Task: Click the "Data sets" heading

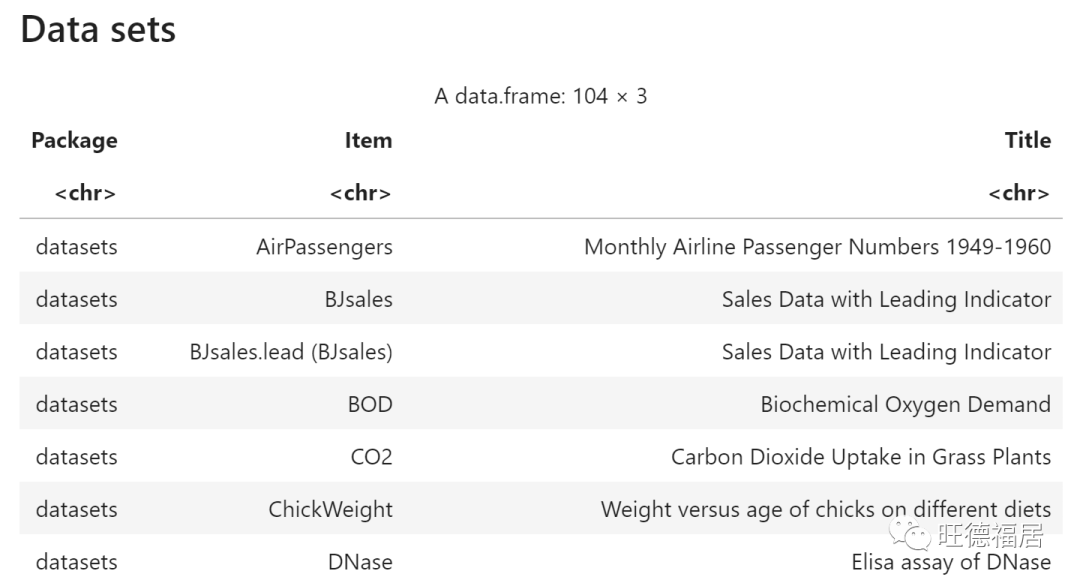Action: [98, 30]
